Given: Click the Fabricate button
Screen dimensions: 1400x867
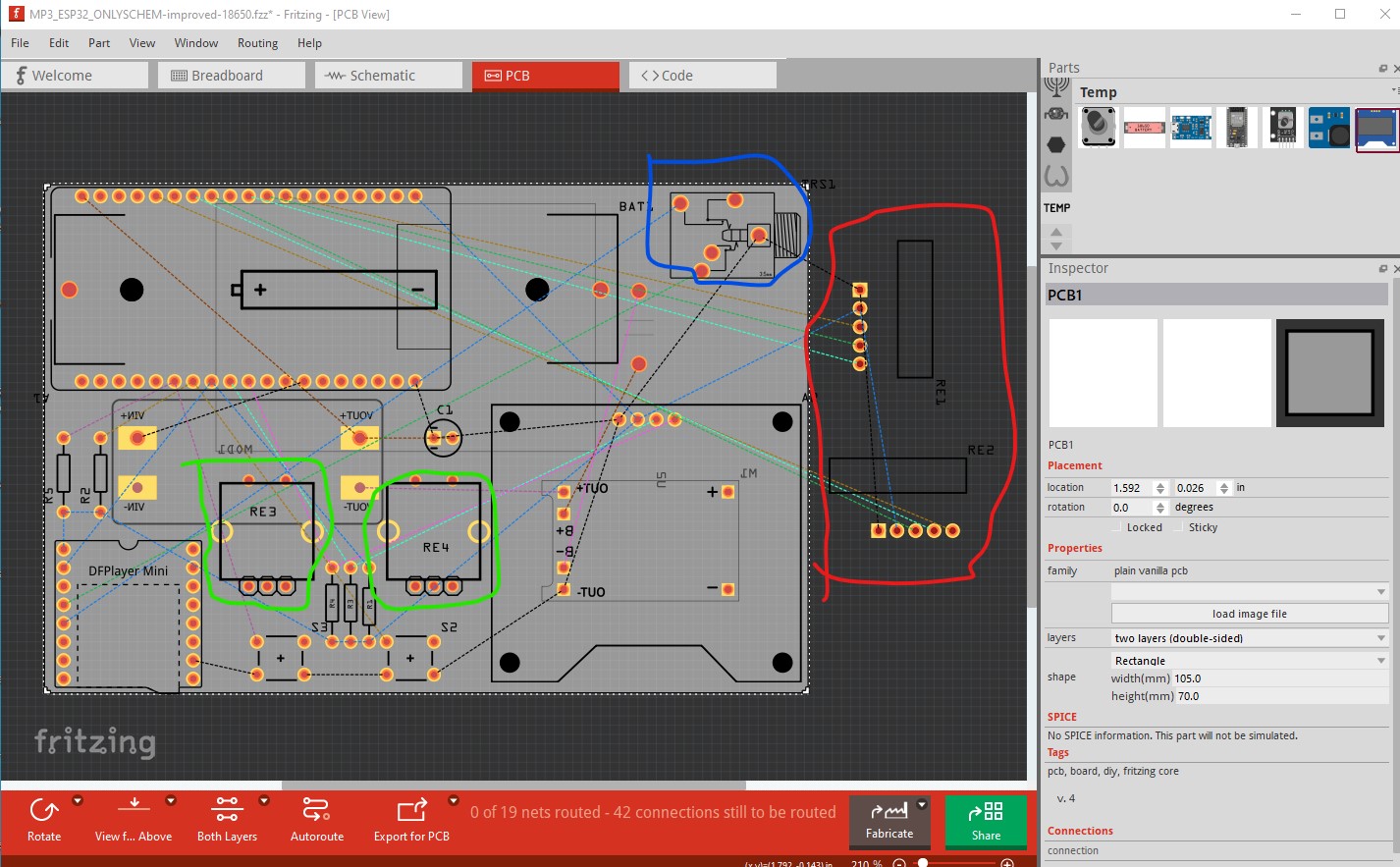Looking at the screenshot, I should 889,822.
